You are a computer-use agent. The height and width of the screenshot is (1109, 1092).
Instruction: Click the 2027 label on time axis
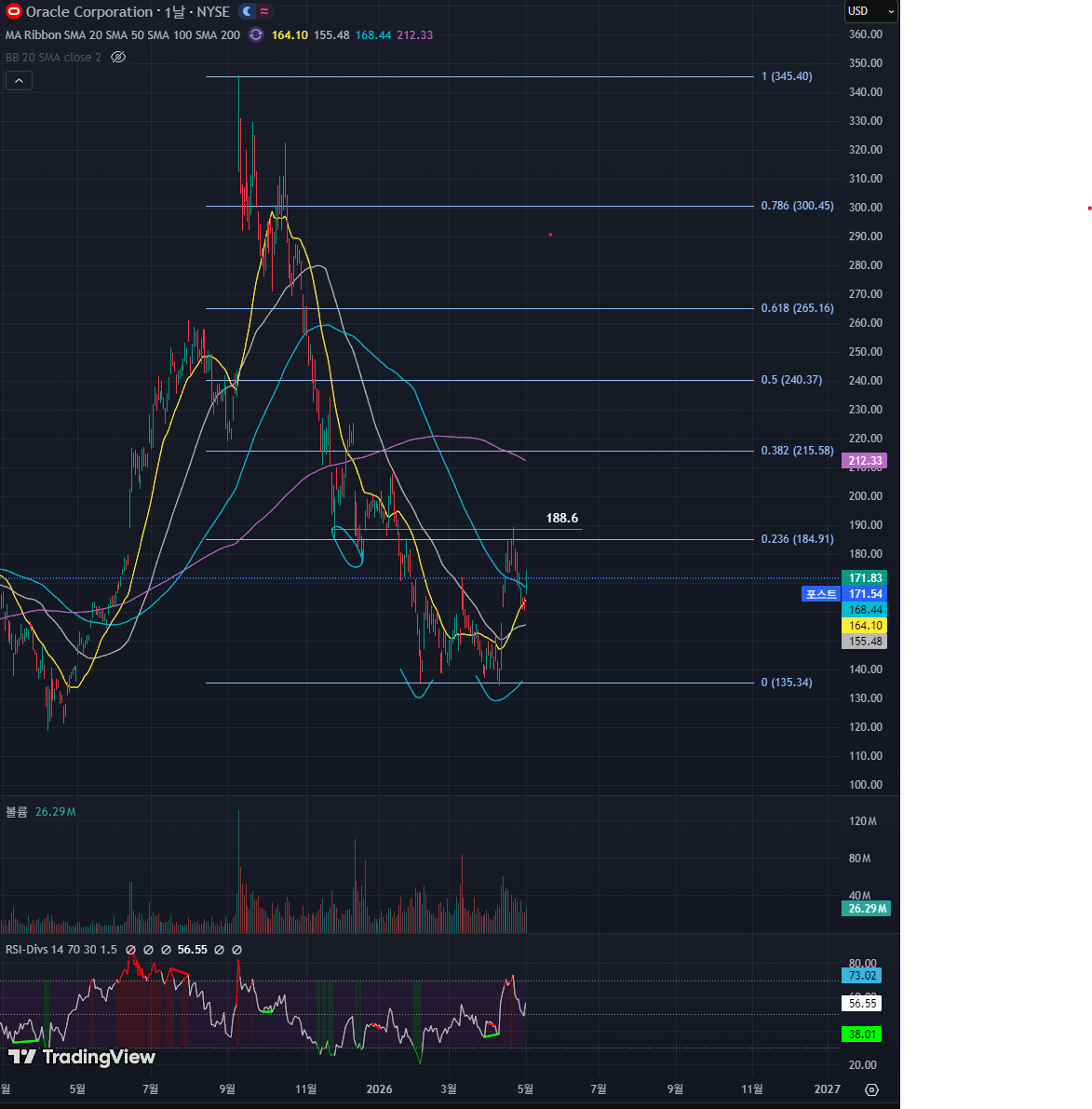click(x=827, y=1089)
